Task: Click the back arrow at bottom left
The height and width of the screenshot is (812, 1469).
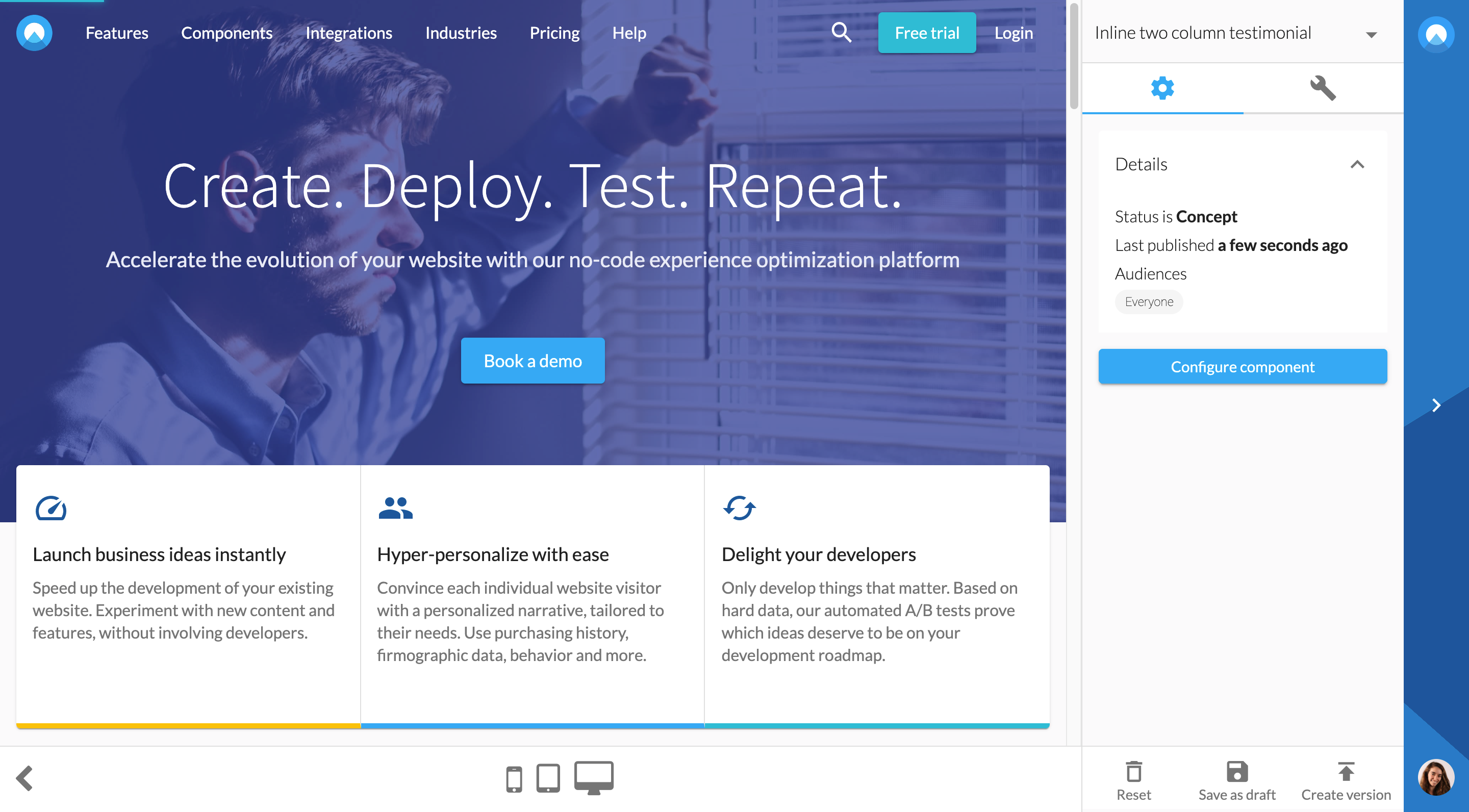Action: (24, 778)
